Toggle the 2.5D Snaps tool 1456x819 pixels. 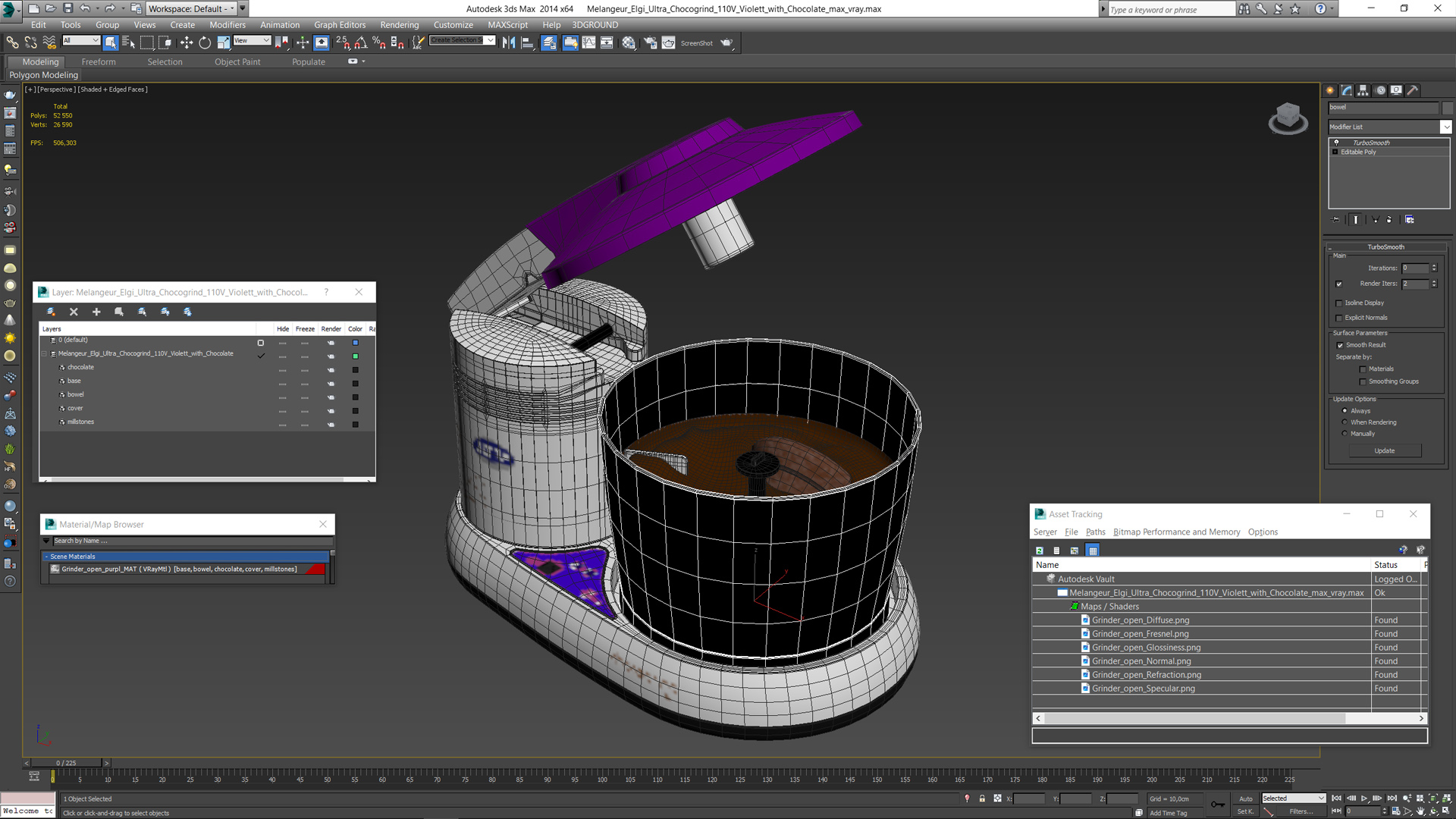pos(343,42)
